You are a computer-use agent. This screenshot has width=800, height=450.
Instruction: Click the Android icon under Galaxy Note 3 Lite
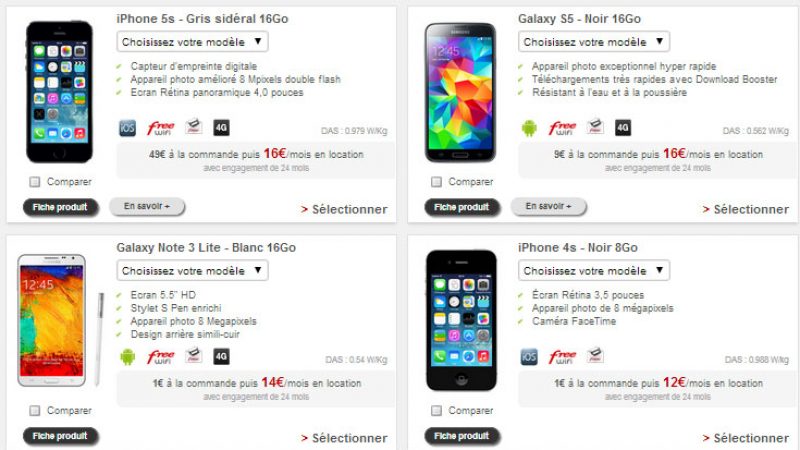coord(128,356)
